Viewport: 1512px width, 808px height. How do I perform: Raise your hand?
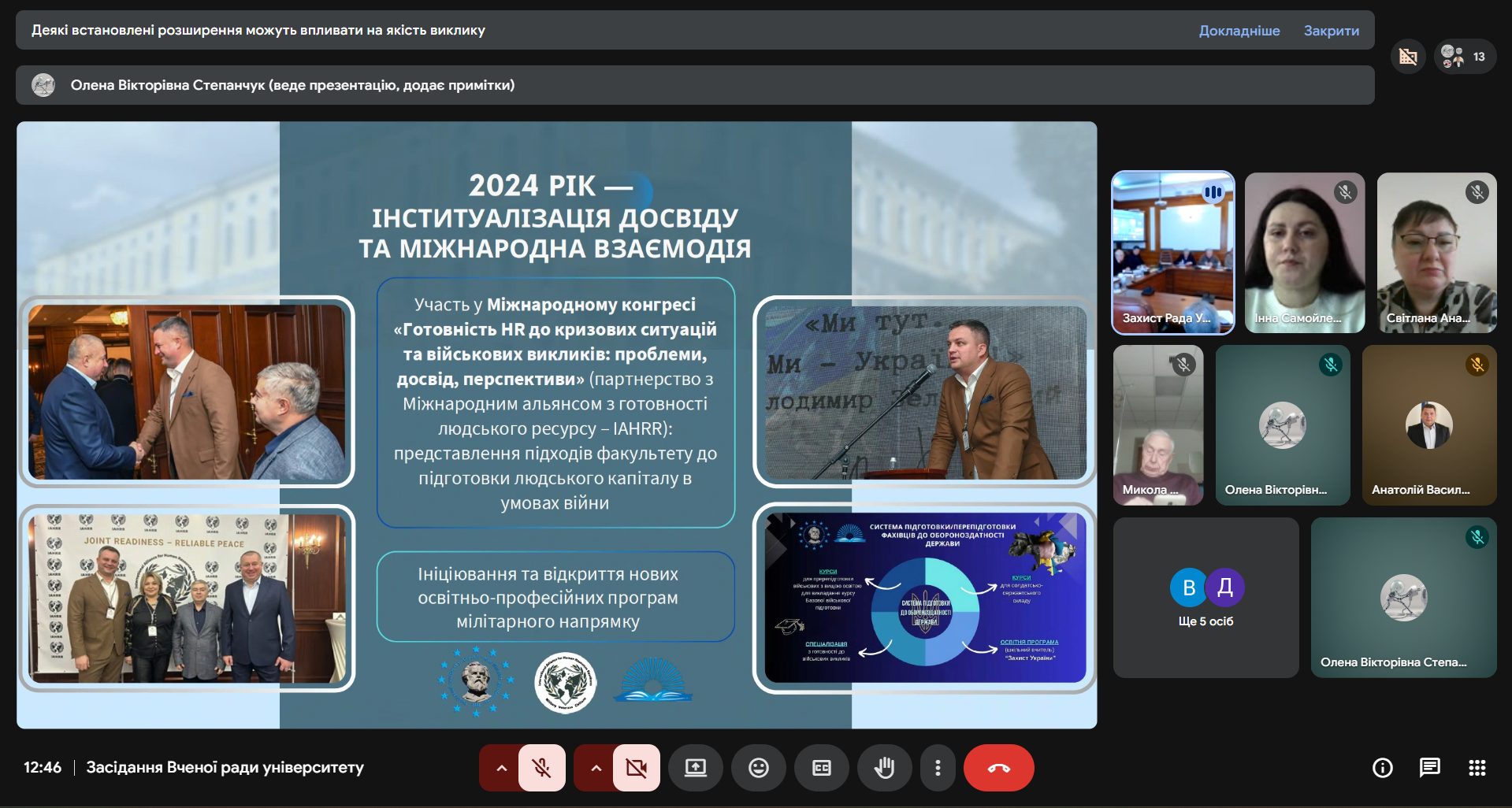885,768
